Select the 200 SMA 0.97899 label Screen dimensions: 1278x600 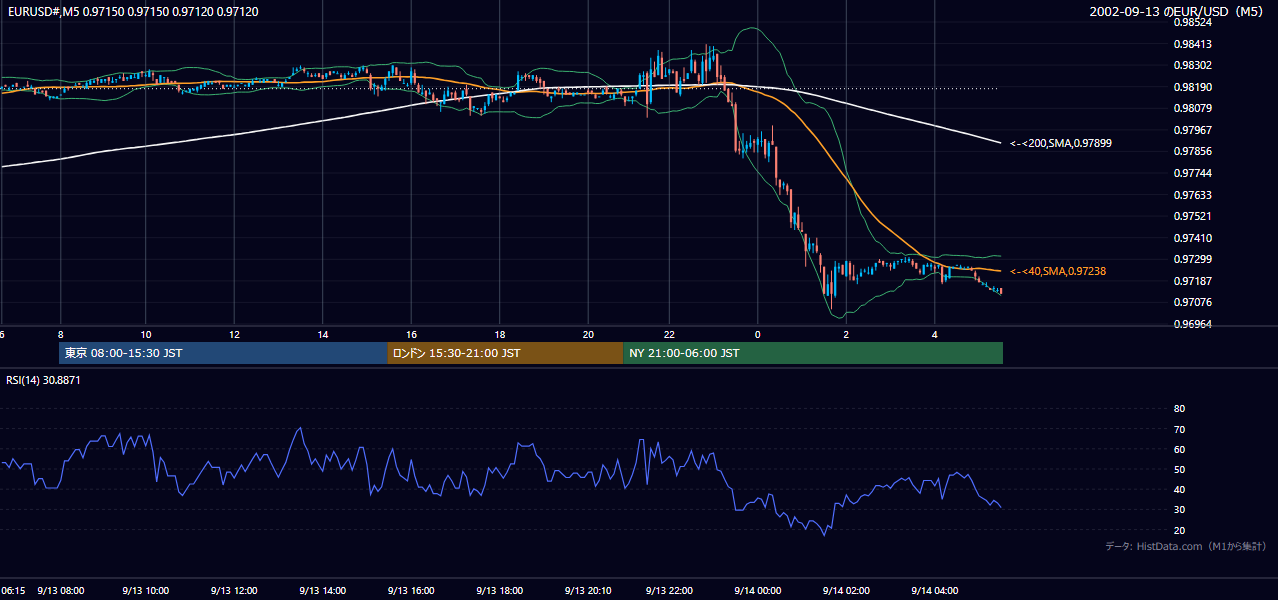(x=1060, y=144)
